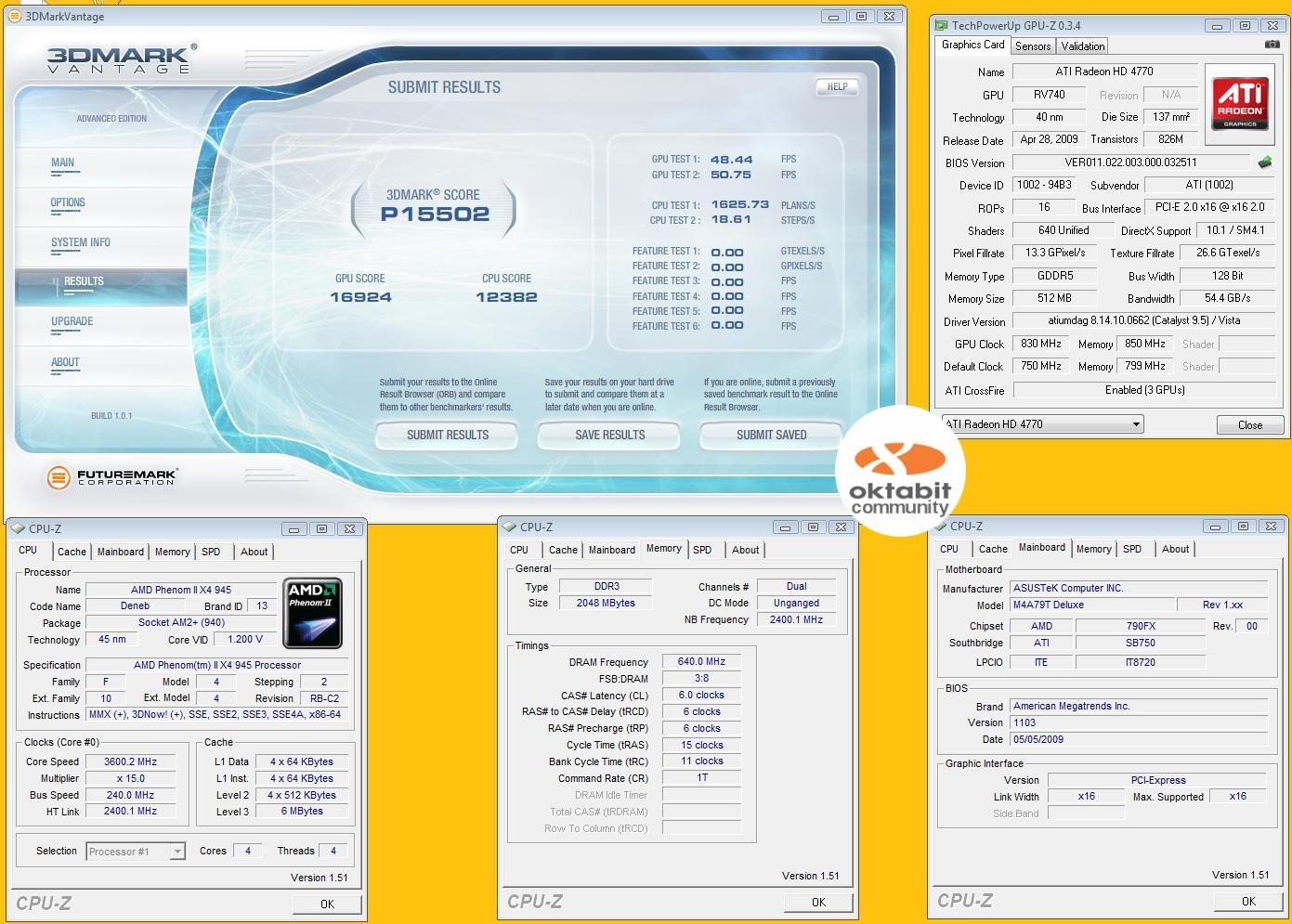
Task: Select the Graphics Card tab in GPU-Z
Action: click(972, 45)
